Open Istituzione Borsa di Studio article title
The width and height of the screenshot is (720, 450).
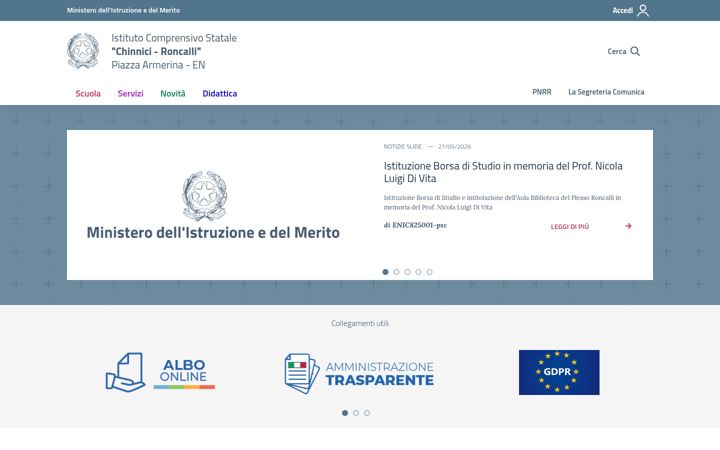pos(503,172)
